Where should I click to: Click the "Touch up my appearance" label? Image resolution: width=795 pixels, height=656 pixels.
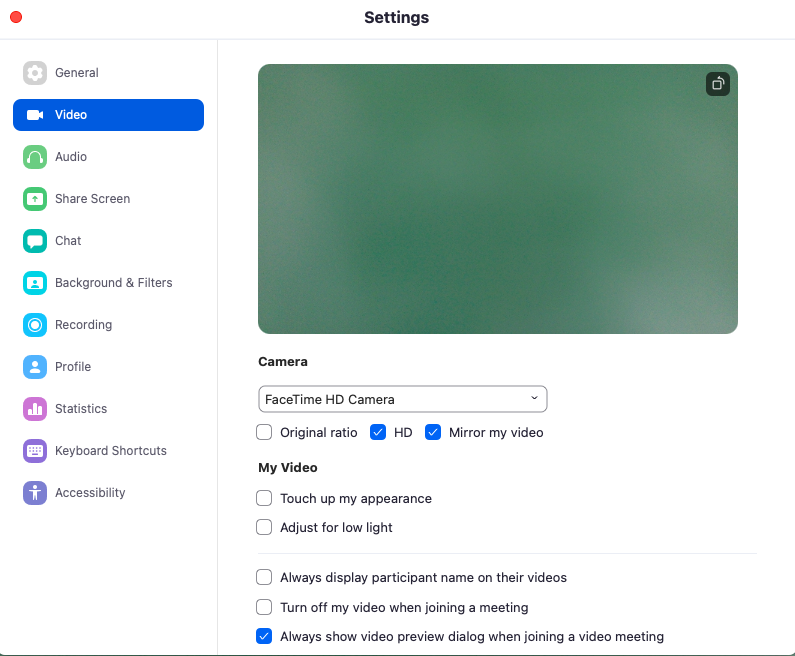pyautogui.click(x=356, y=499)
